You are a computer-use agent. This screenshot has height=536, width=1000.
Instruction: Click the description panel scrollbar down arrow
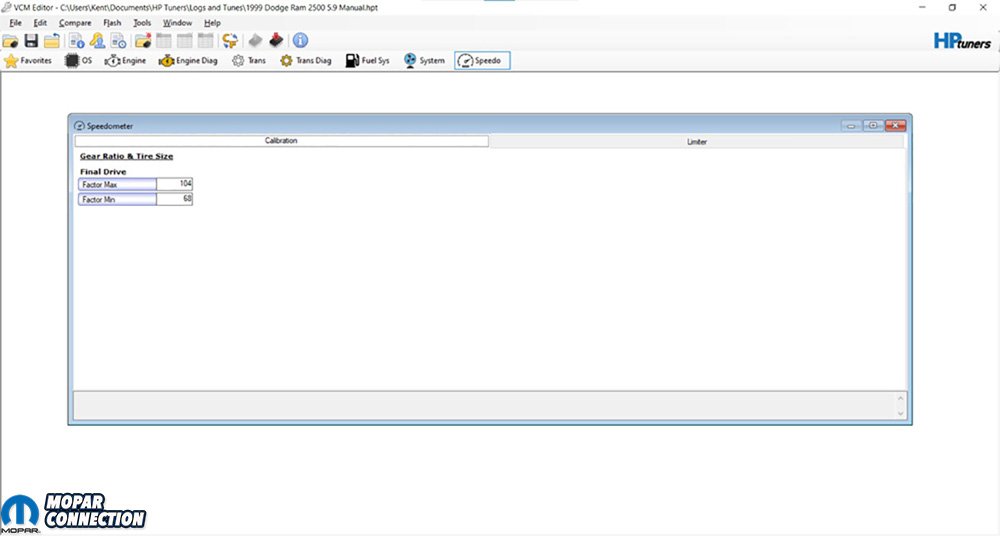point(900,413)
